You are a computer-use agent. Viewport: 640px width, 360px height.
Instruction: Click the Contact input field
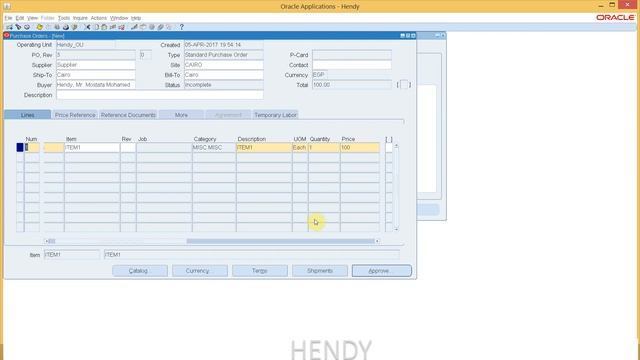pos(352,65)
